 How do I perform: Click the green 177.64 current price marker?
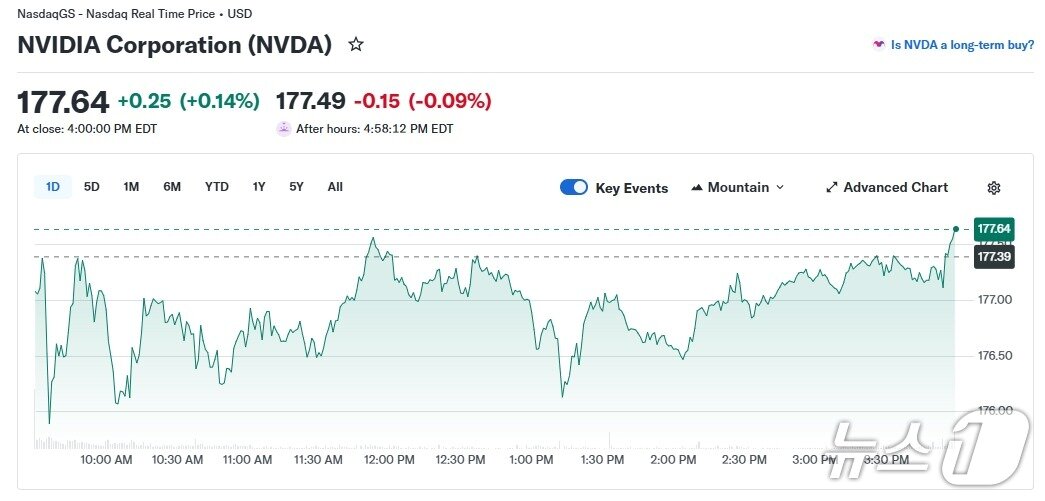tap(994, 229)
